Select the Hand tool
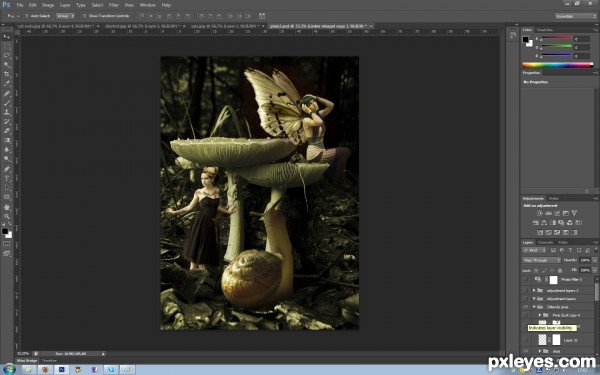The width and height of the screenshot is (600, 375). click(x=7, y=207)
